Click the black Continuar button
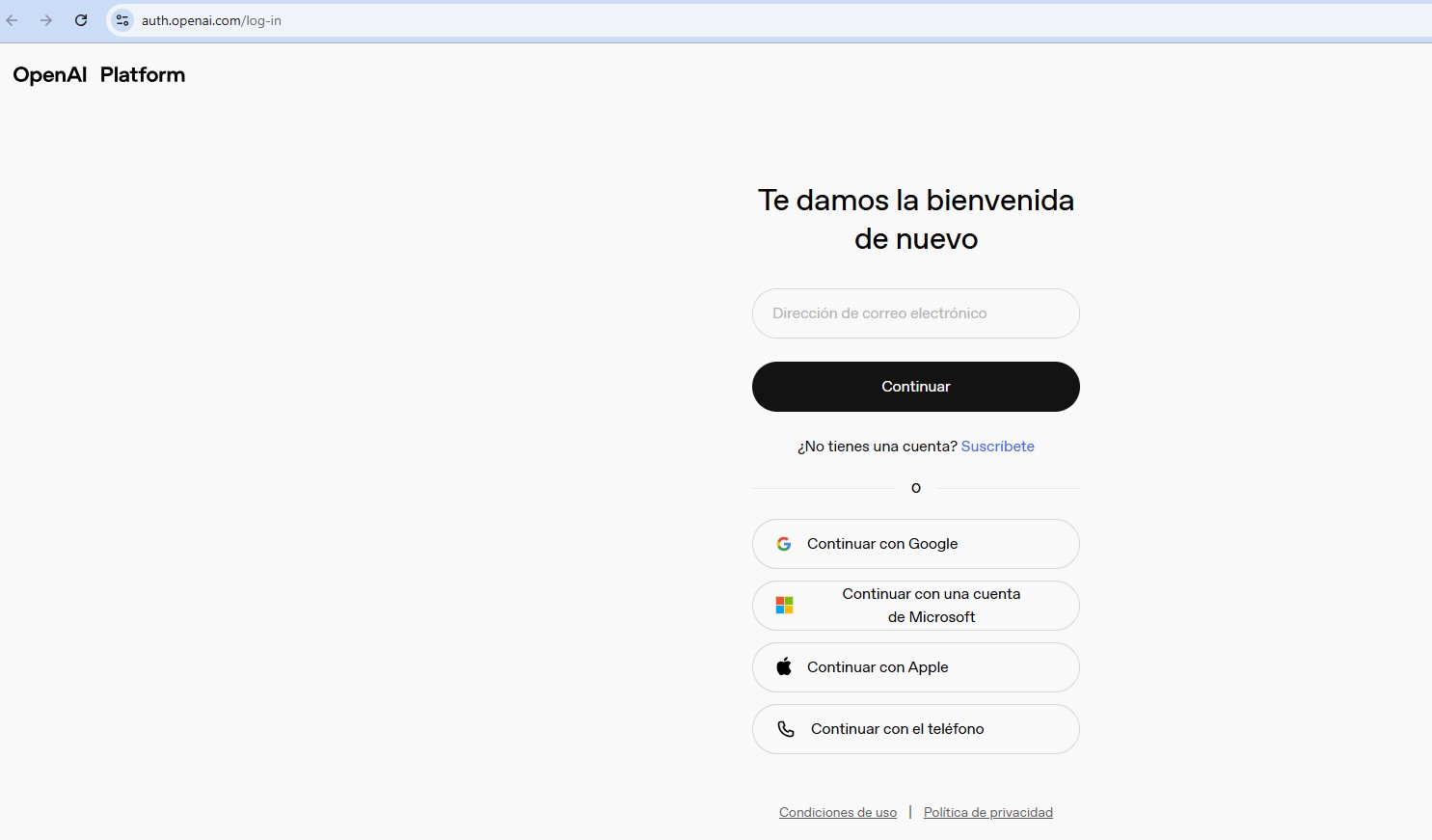1432x840 pixels. pyautogui.click(x=916, y=387)
